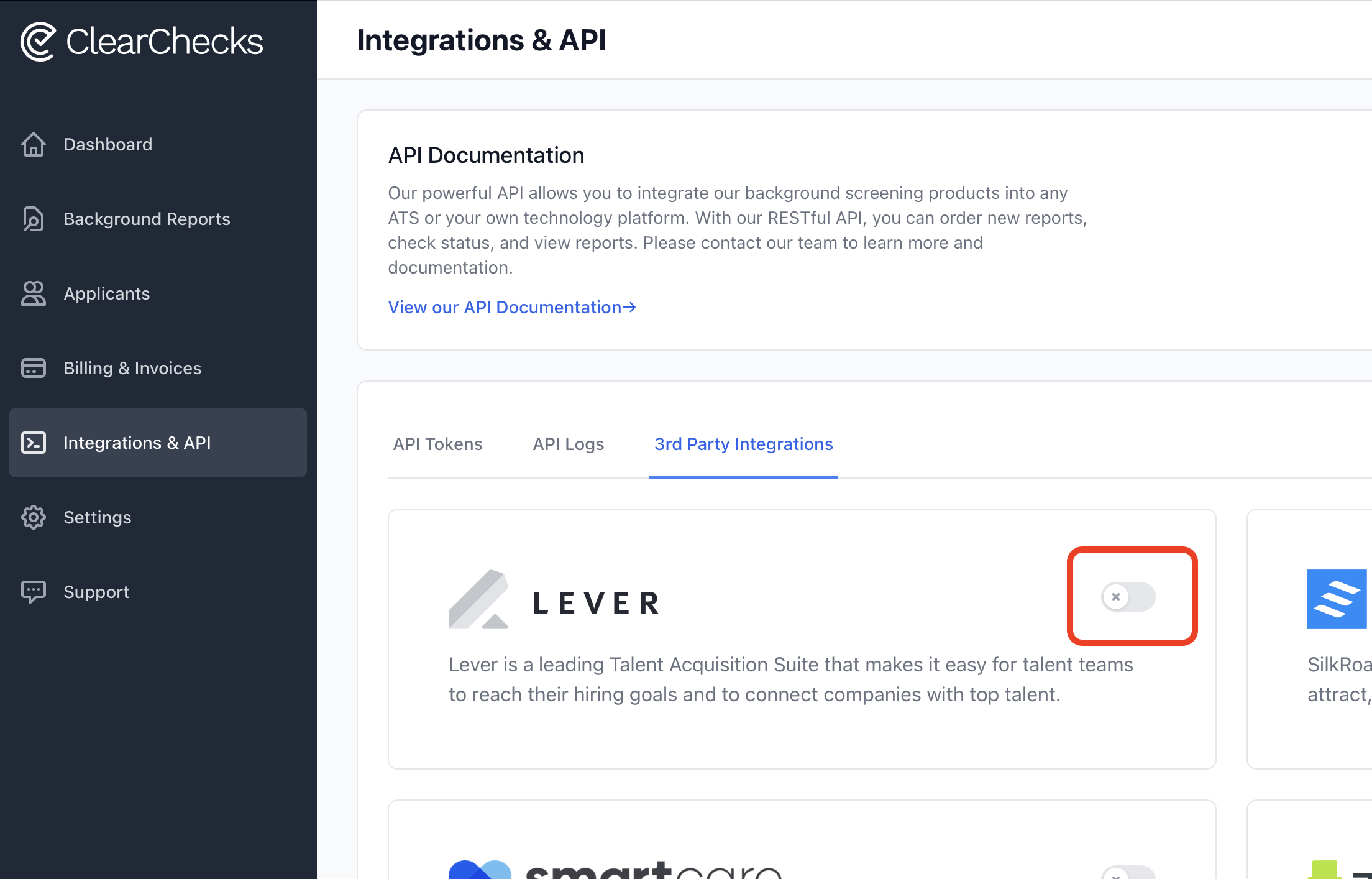Click the SmartCare blue cloud logo
Screen dimensions: 1372x879
480,870
